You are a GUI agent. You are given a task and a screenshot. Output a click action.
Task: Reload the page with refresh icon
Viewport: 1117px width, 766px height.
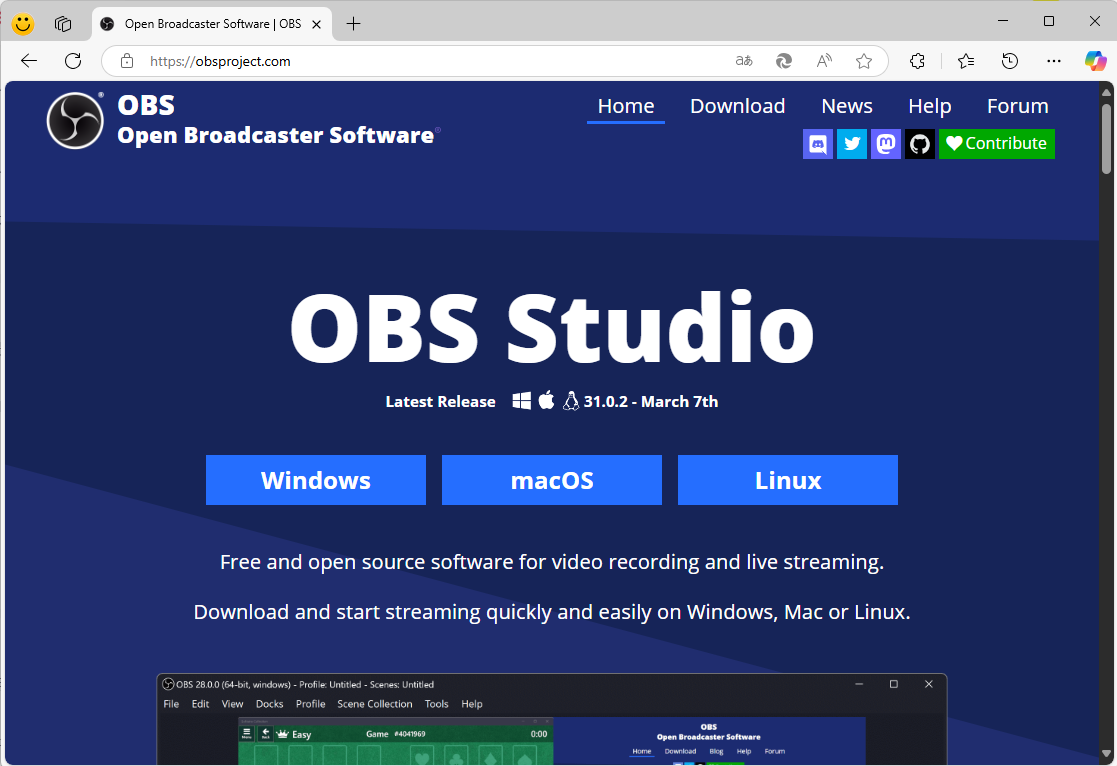click(73, 61)
